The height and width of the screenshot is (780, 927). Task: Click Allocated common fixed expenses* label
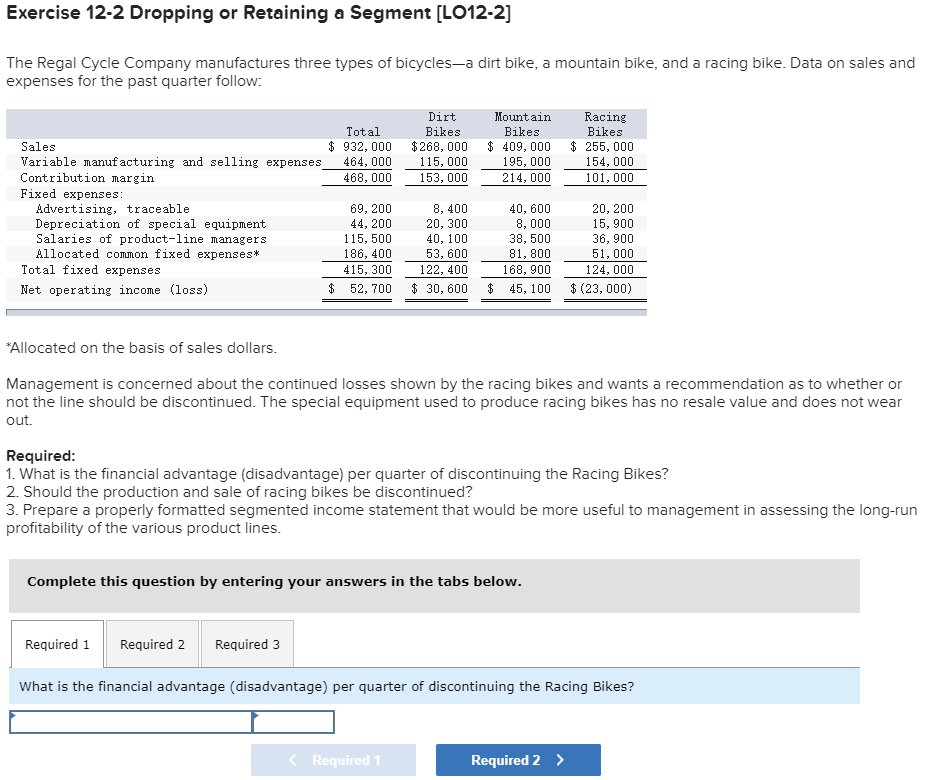[x=147, y=254]
